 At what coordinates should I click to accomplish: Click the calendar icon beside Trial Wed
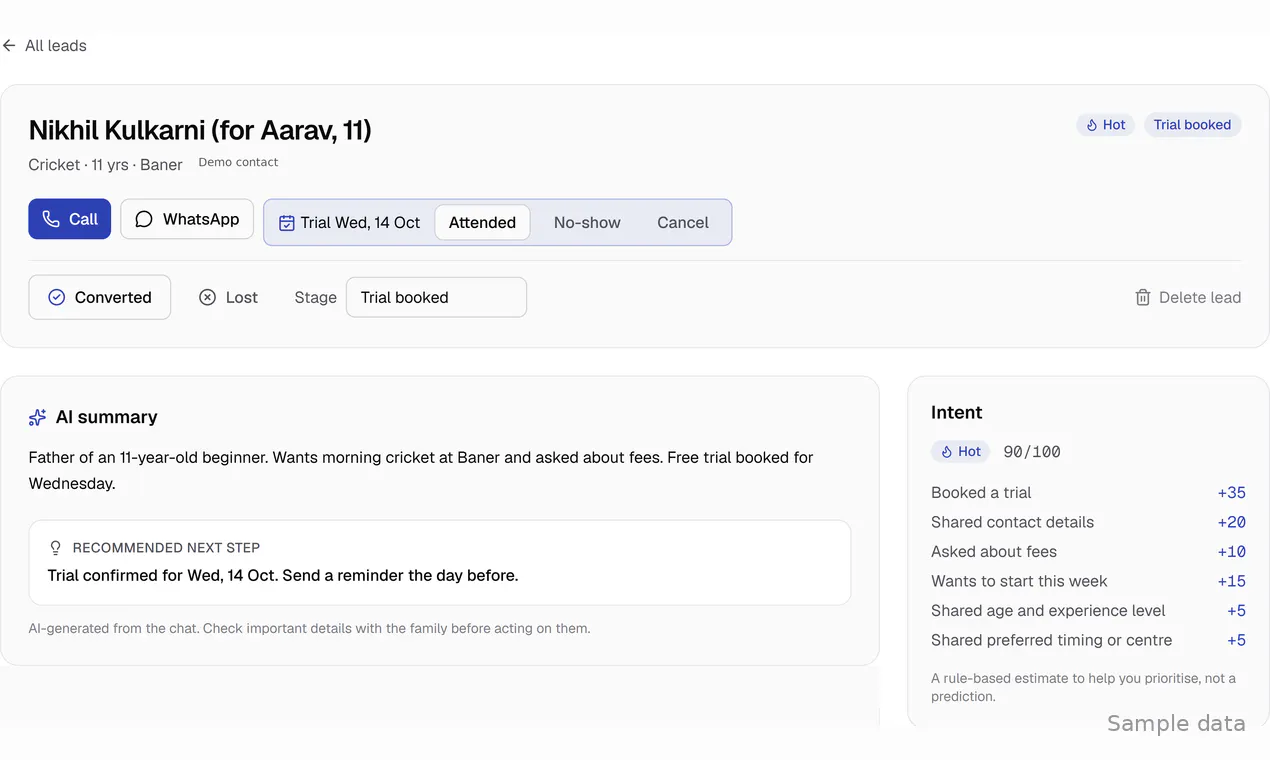(x=286, y=223)
